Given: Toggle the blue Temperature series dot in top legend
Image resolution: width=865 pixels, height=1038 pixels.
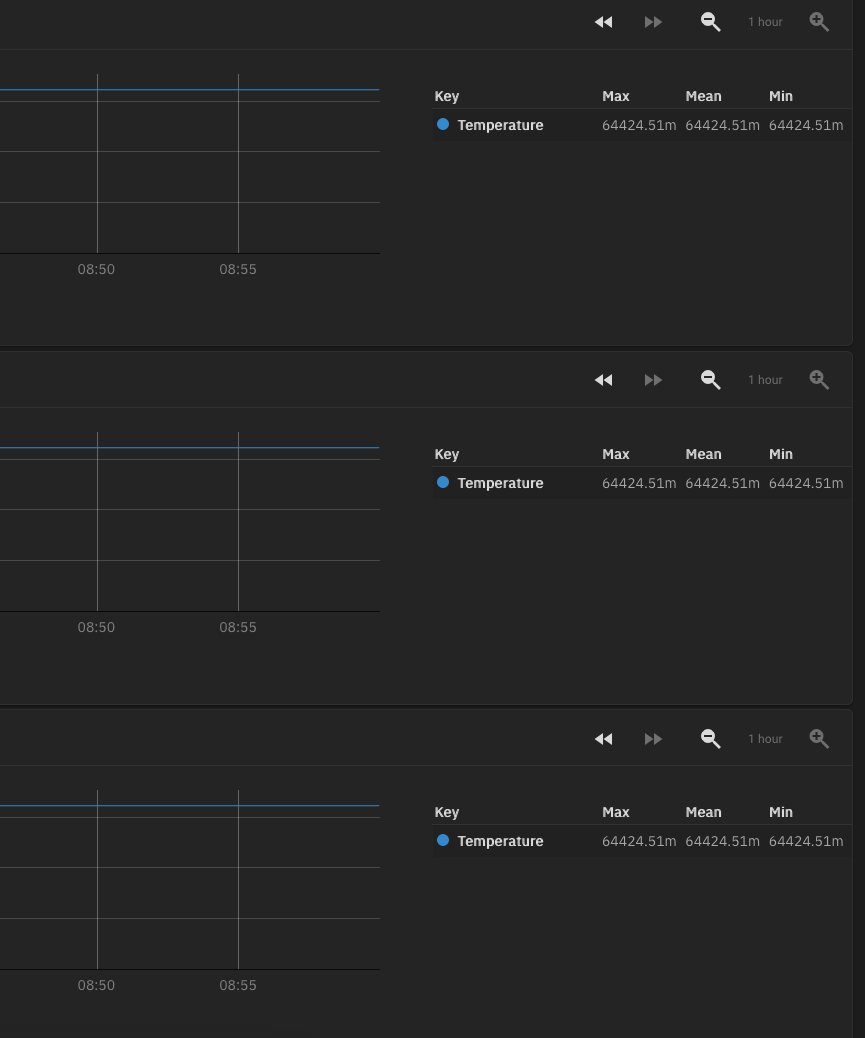Looking at the screenshot, I should pyautogui.click(x=443, y=124).
